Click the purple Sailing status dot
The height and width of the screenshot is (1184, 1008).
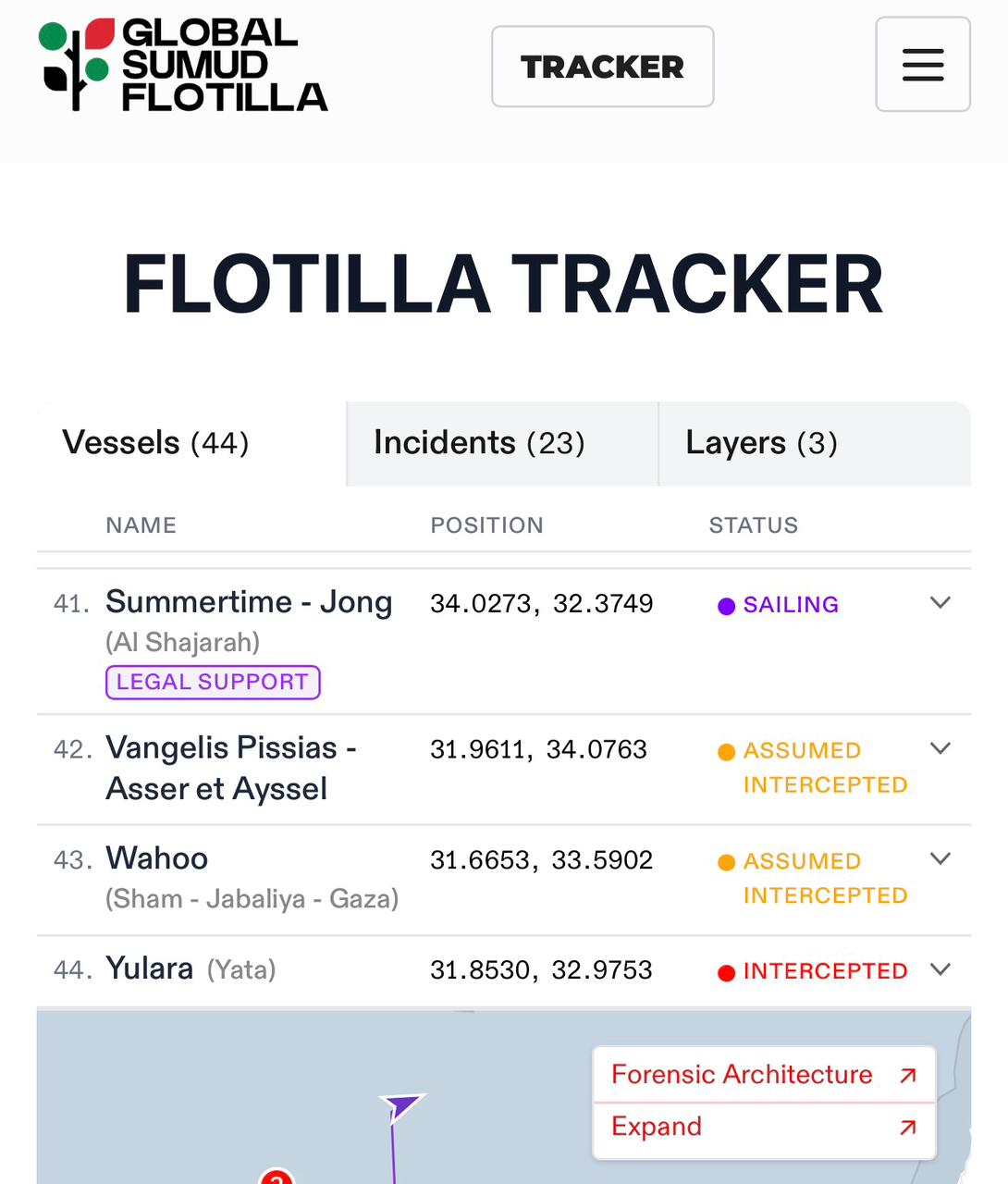click(x=727, y=606)
